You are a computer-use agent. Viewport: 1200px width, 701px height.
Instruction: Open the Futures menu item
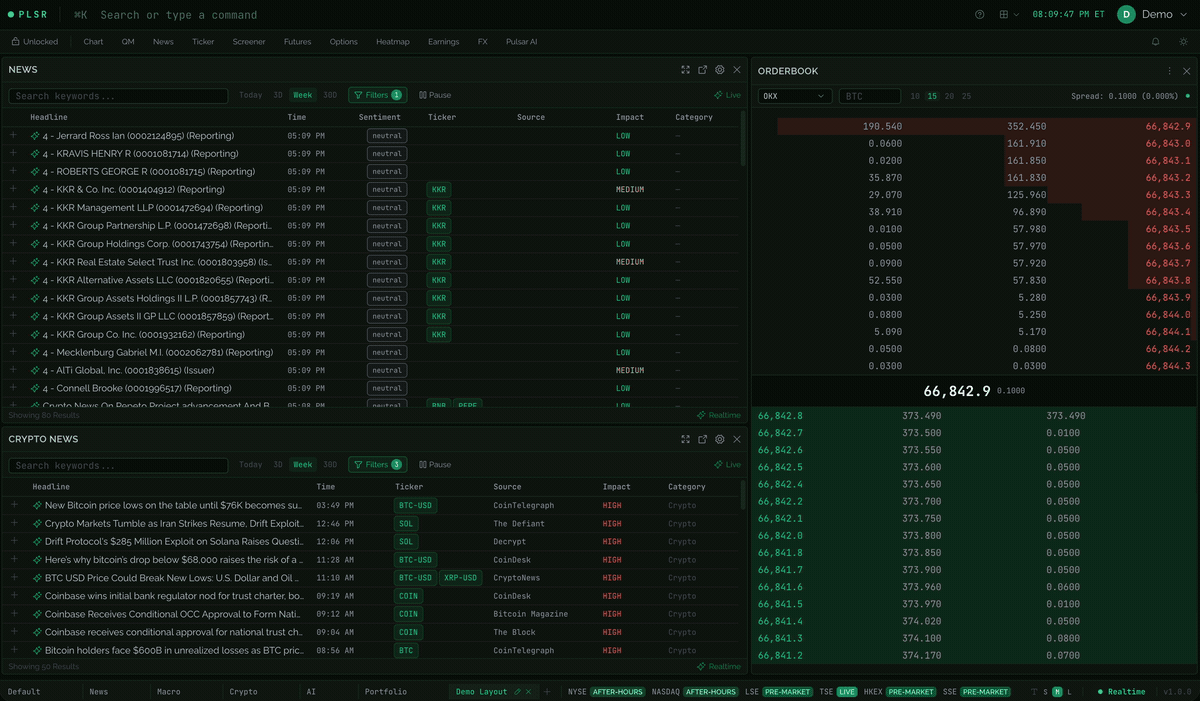point(297,42)
